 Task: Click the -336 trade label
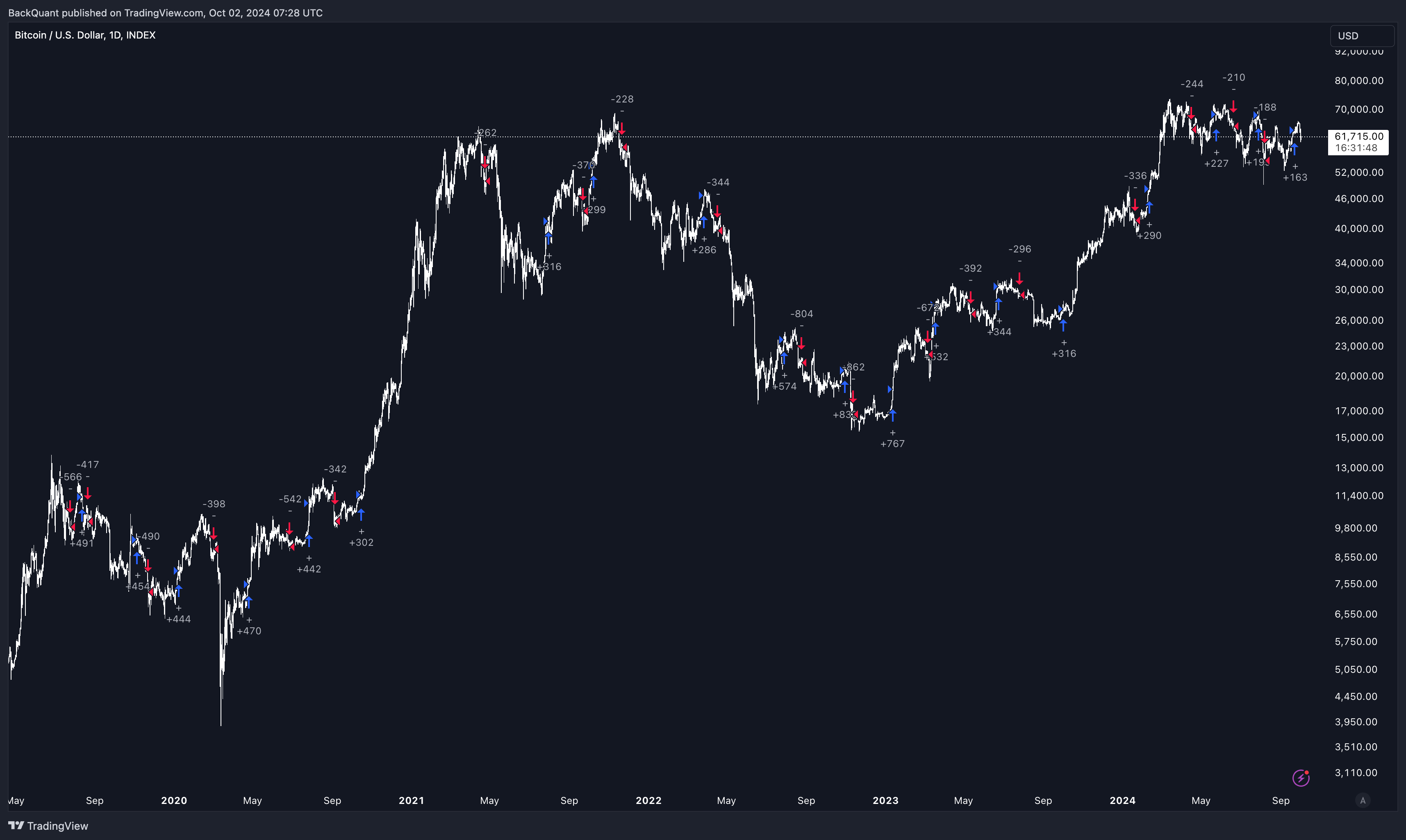click(x=1135, y=176)
